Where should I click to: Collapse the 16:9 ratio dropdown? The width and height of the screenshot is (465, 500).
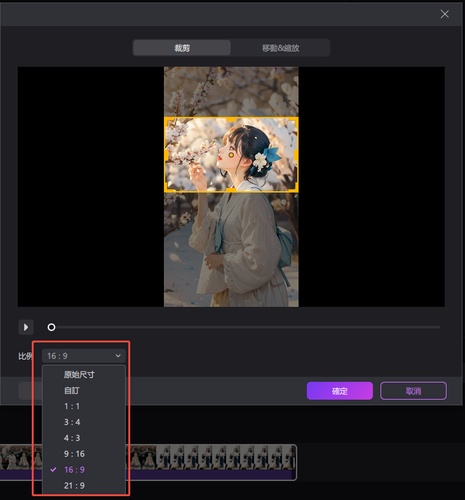84,356
